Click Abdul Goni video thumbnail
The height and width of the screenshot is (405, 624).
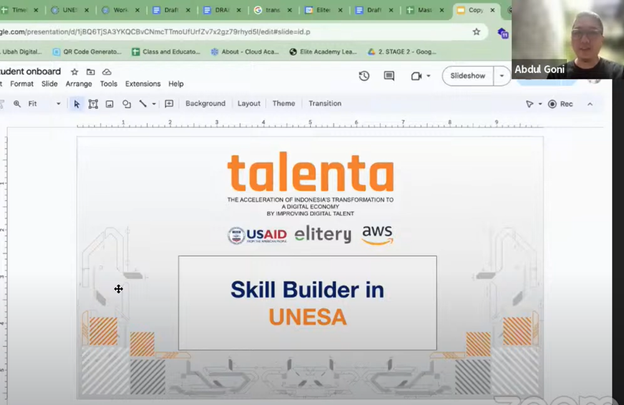(567, 39)
